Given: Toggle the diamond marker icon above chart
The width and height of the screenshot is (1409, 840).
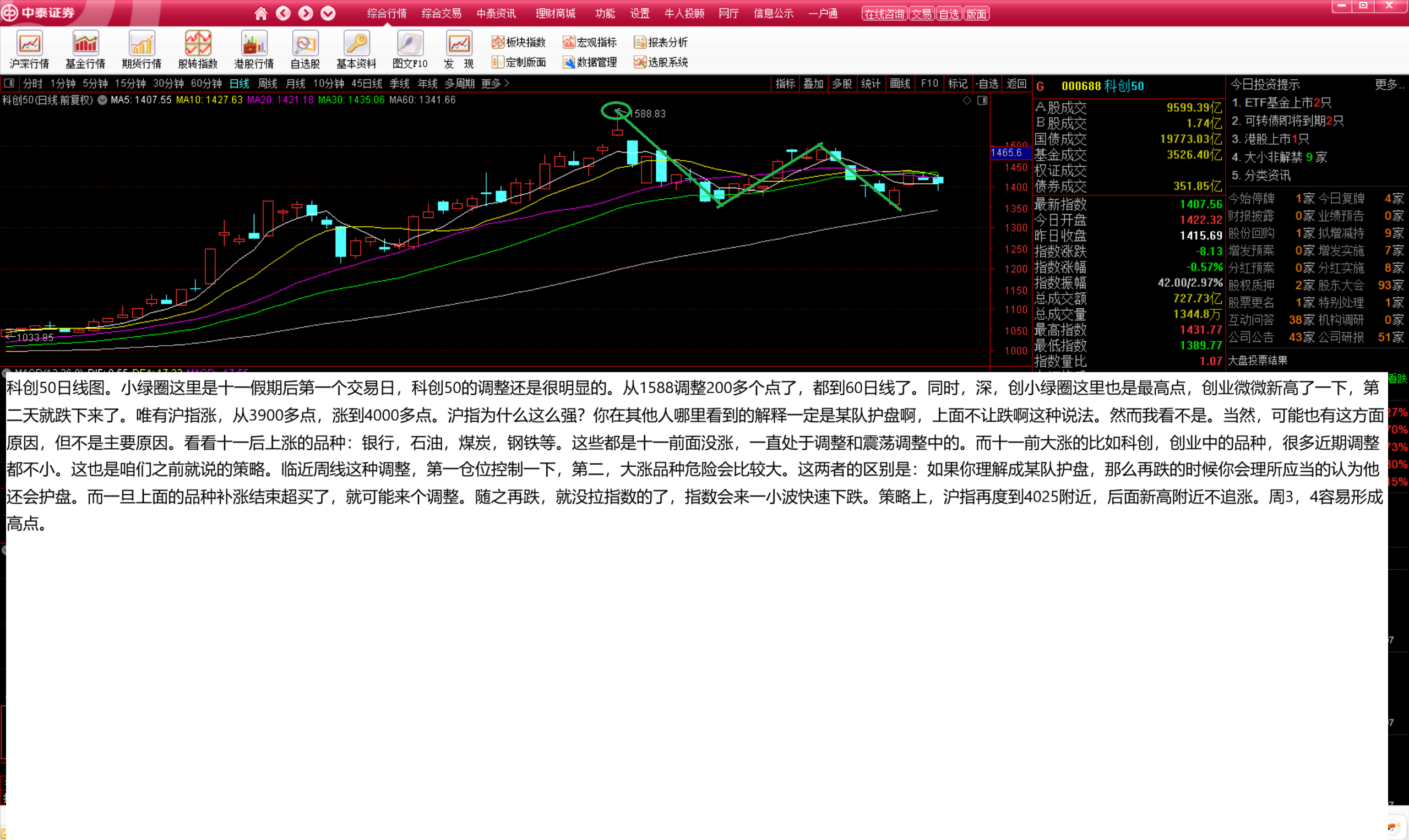Looking at the screenshot, I should pos(967,100).
